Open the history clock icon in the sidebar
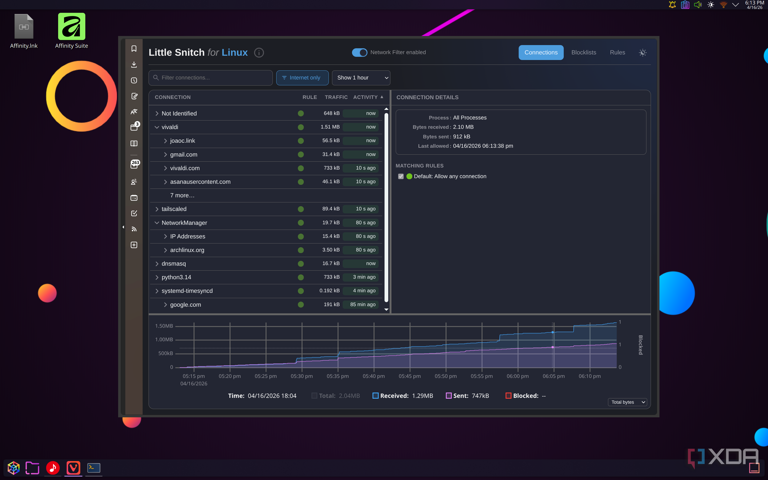The width and height of the screenshot is (768, 480). point(134,80)
